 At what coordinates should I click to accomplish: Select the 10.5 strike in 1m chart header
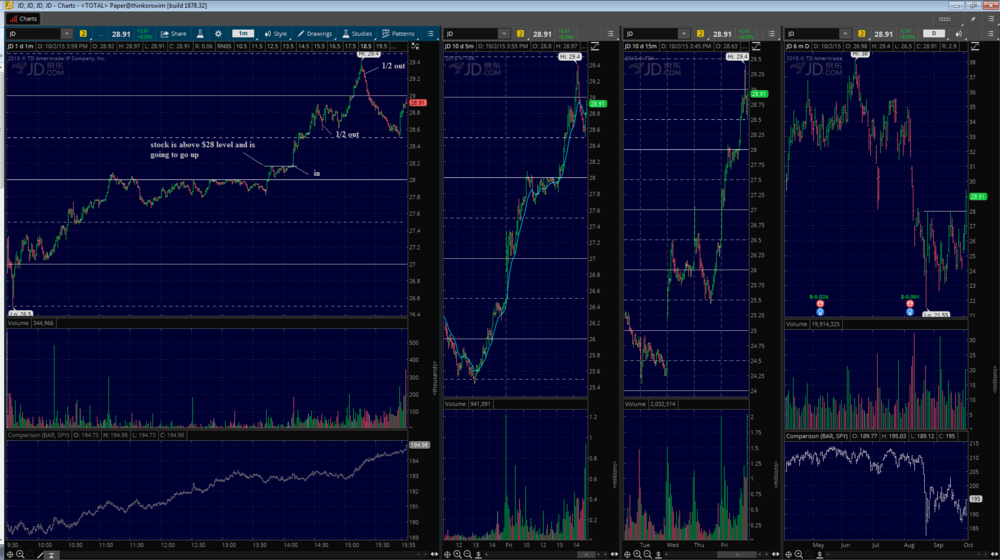pos(242,47)
